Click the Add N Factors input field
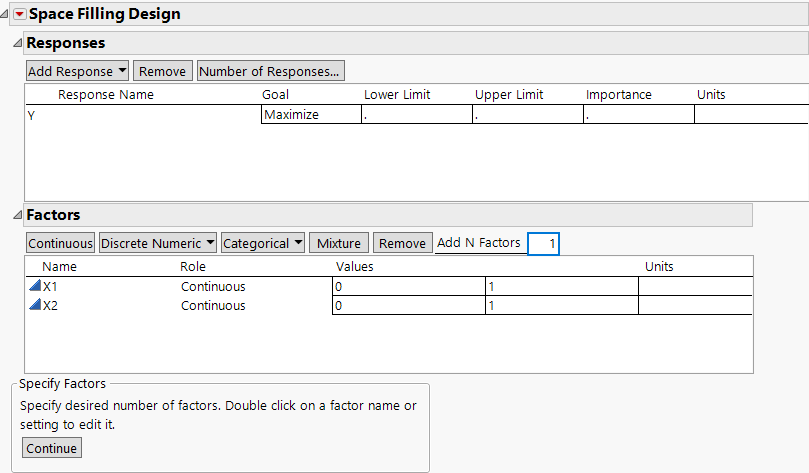809x473 pixels. 543,243
